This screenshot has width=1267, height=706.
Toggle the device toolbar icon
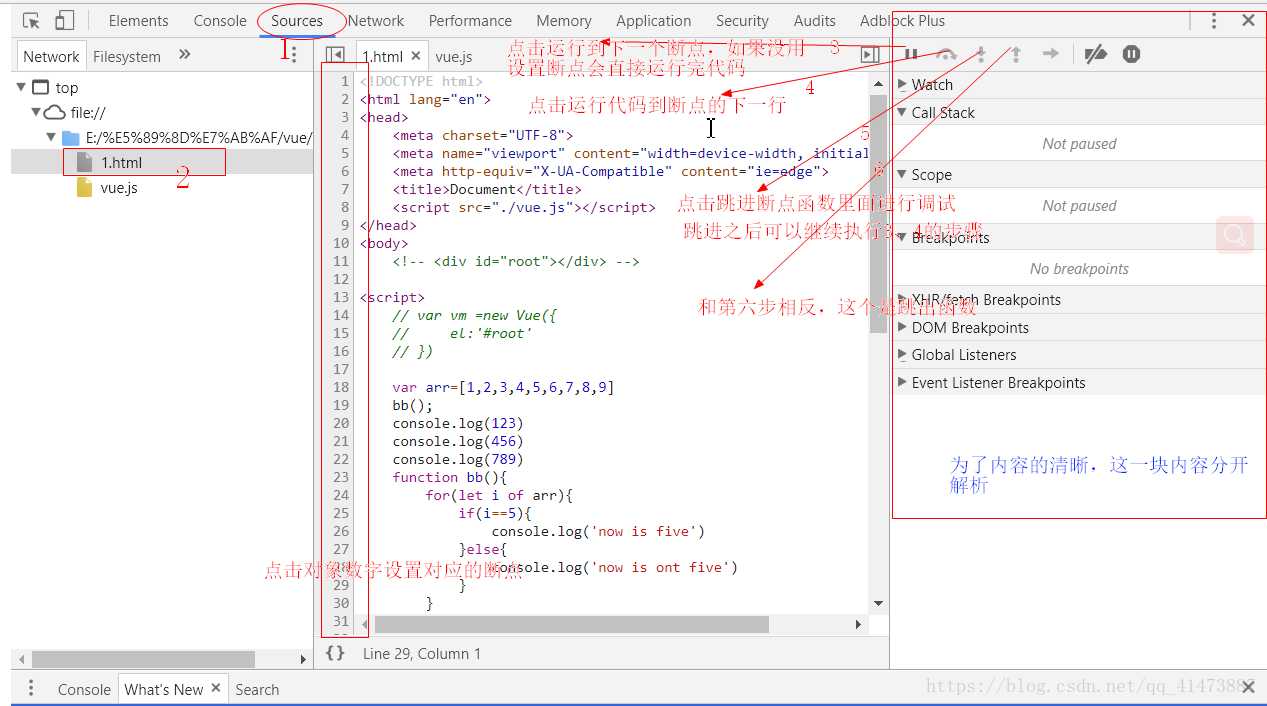tap(64, 20)
